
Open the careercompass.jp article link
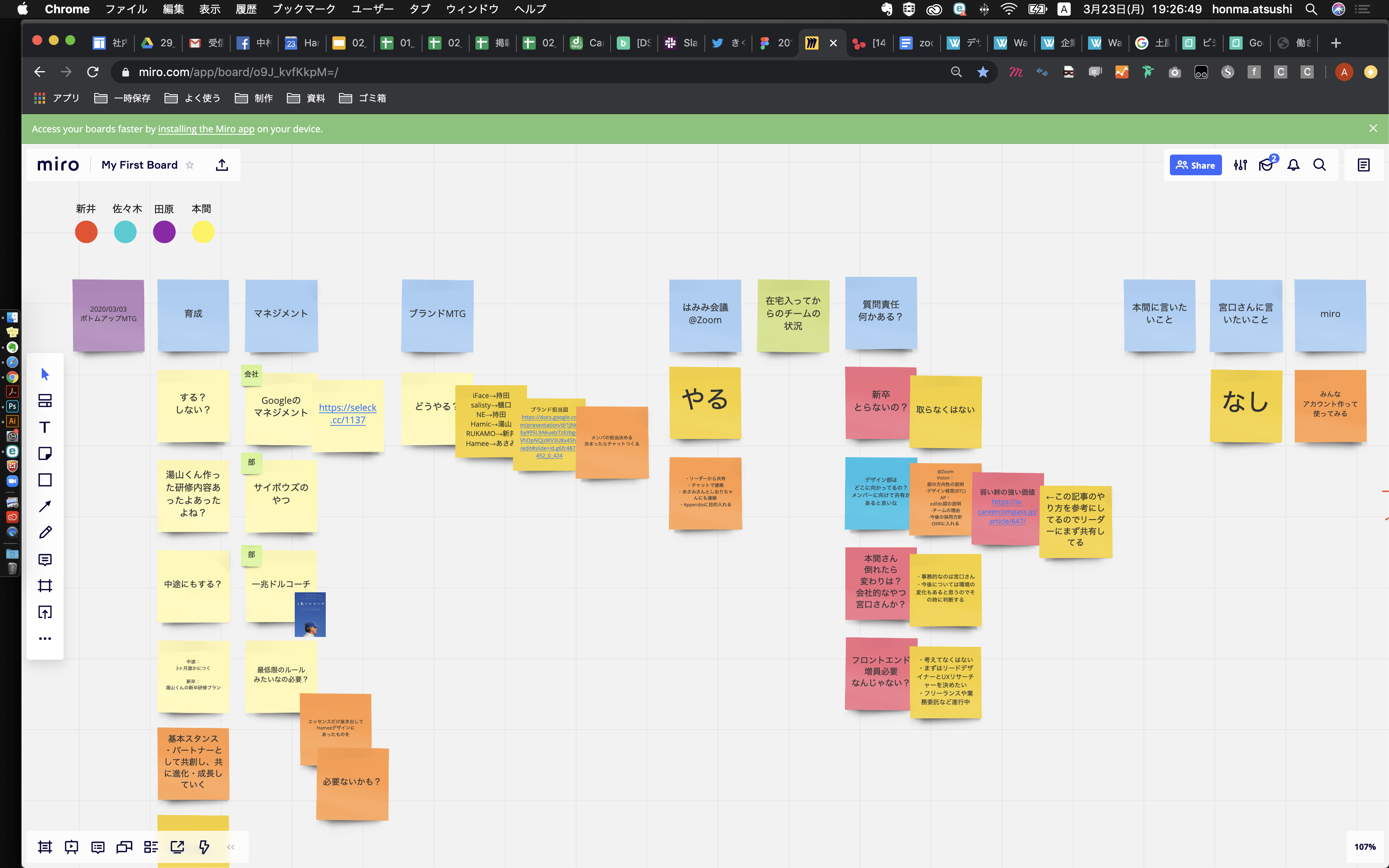pos(1007,512)
